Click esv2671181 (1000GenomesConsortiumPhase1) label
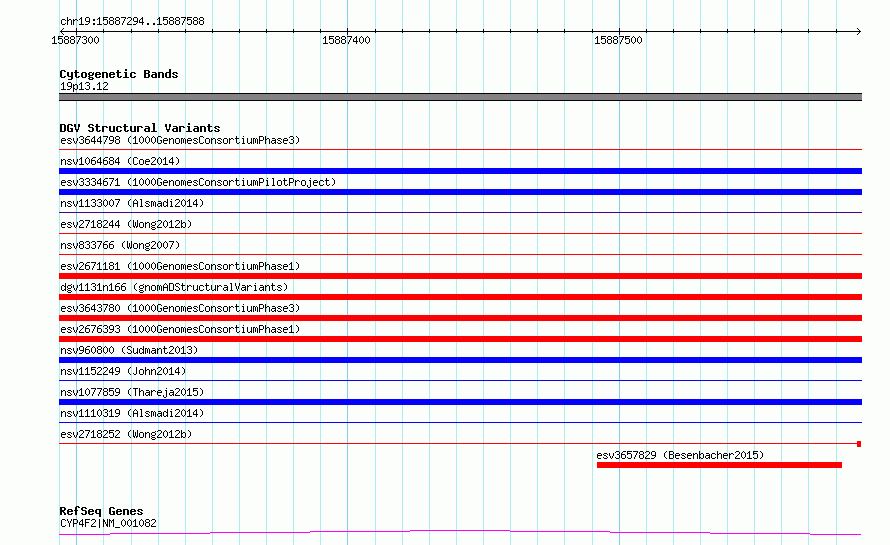 coord(180,266)
